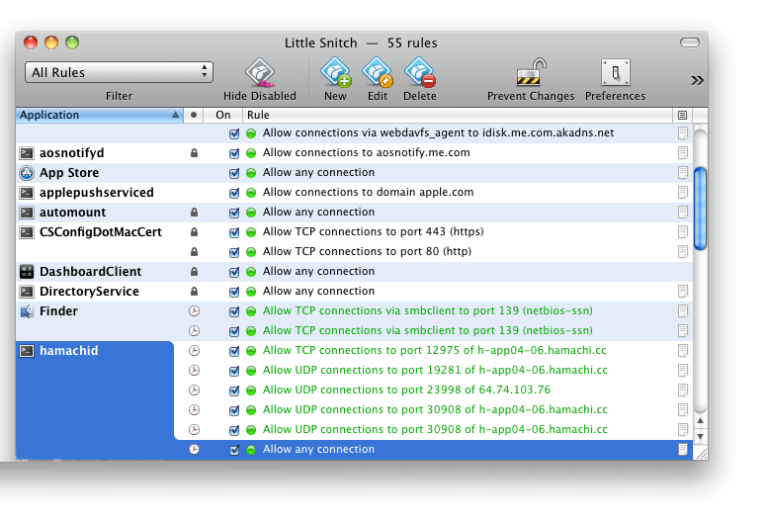Open notes icon for domain apple.com rule
Screen dimensions: 768x522
[x=682, y=192]
